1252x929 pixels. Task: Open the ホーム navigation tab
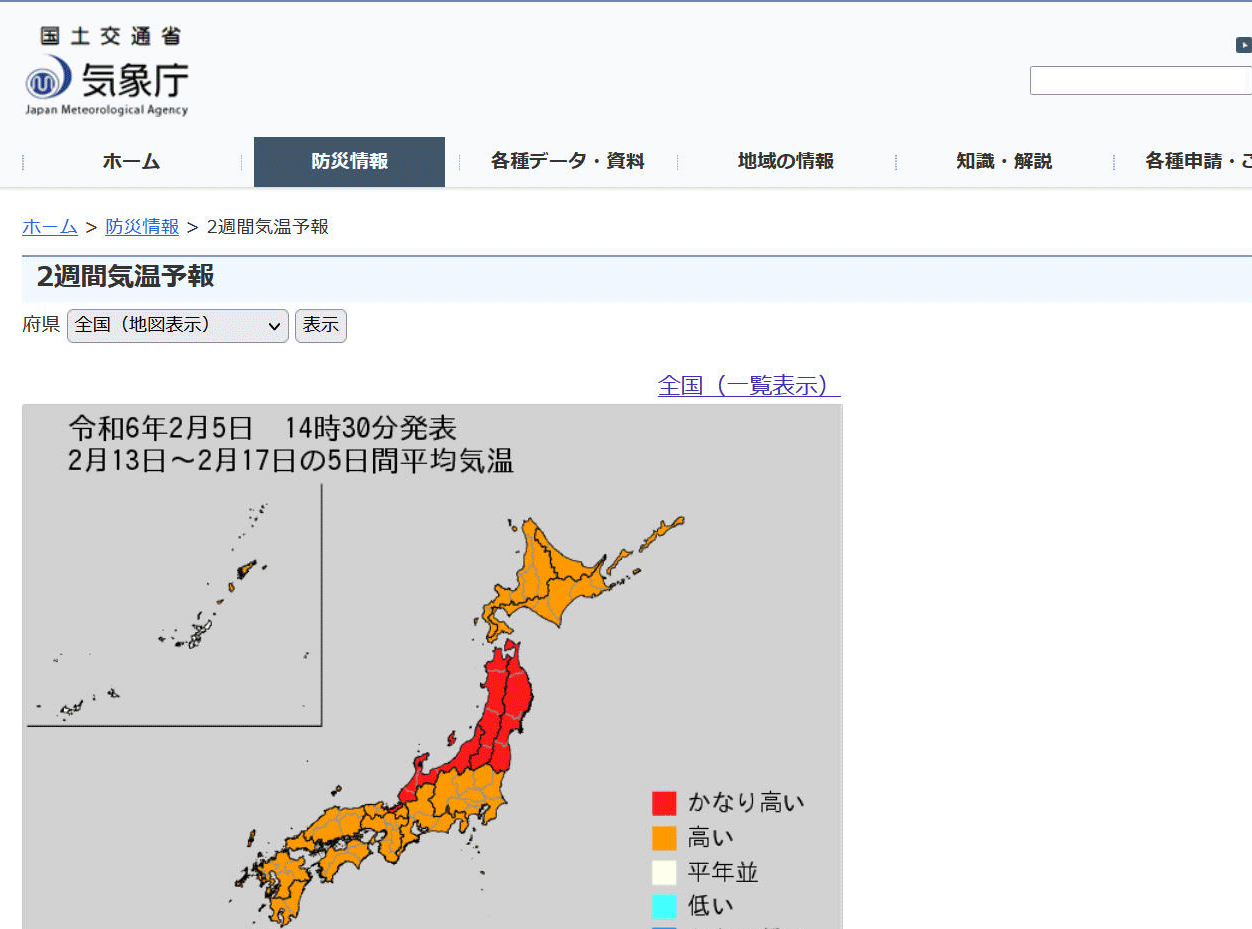tap(131, 161)
